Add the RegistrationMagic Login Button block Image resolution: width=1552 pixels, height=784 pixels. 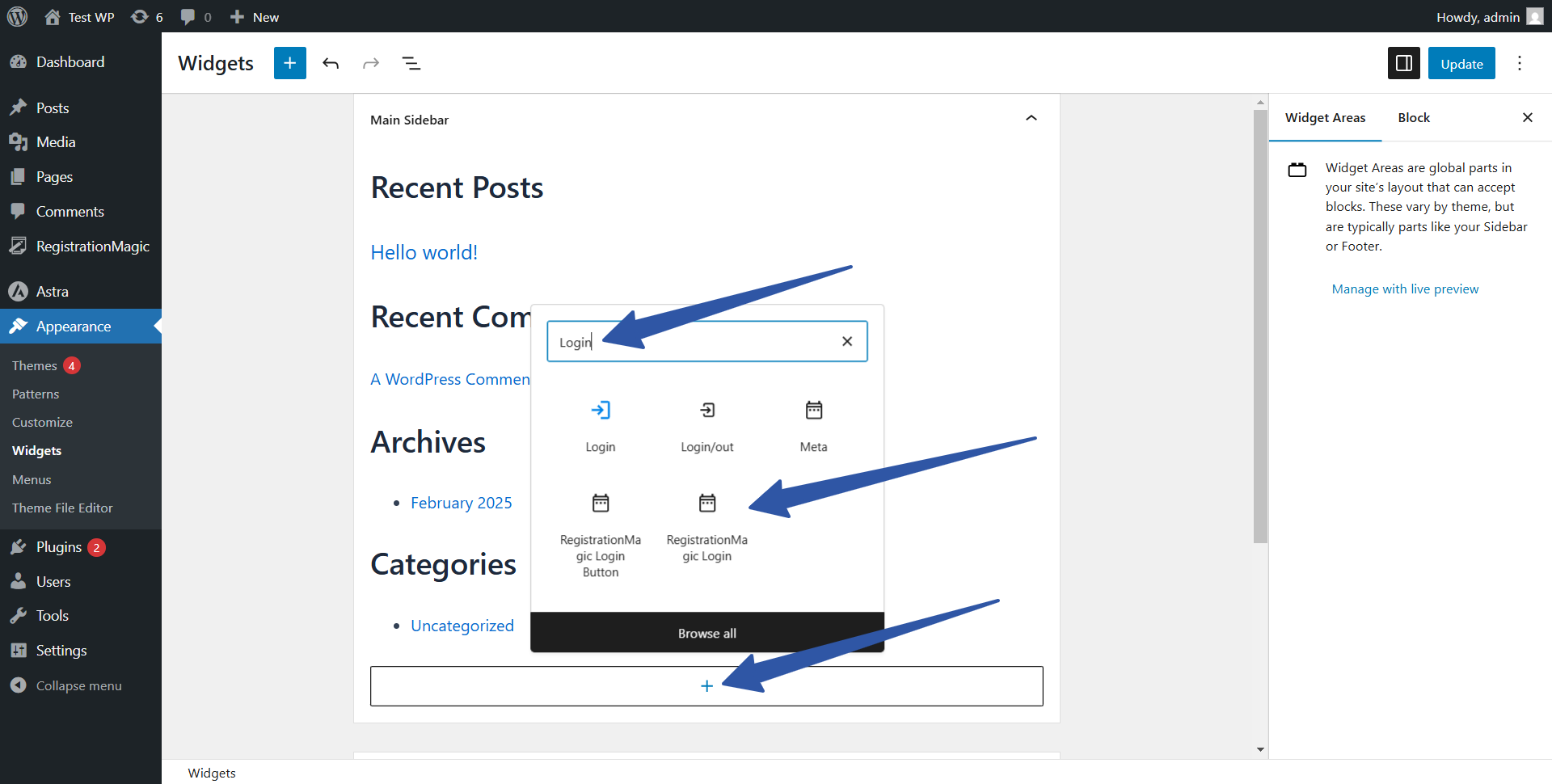(600, 504)
